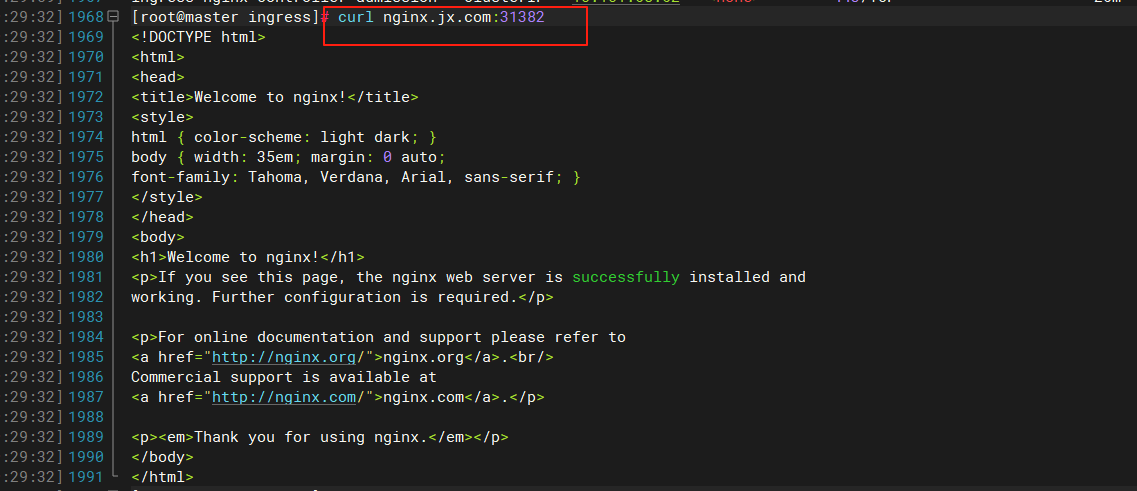Click line number 1991 in the gutter

[x=86, y=476]
